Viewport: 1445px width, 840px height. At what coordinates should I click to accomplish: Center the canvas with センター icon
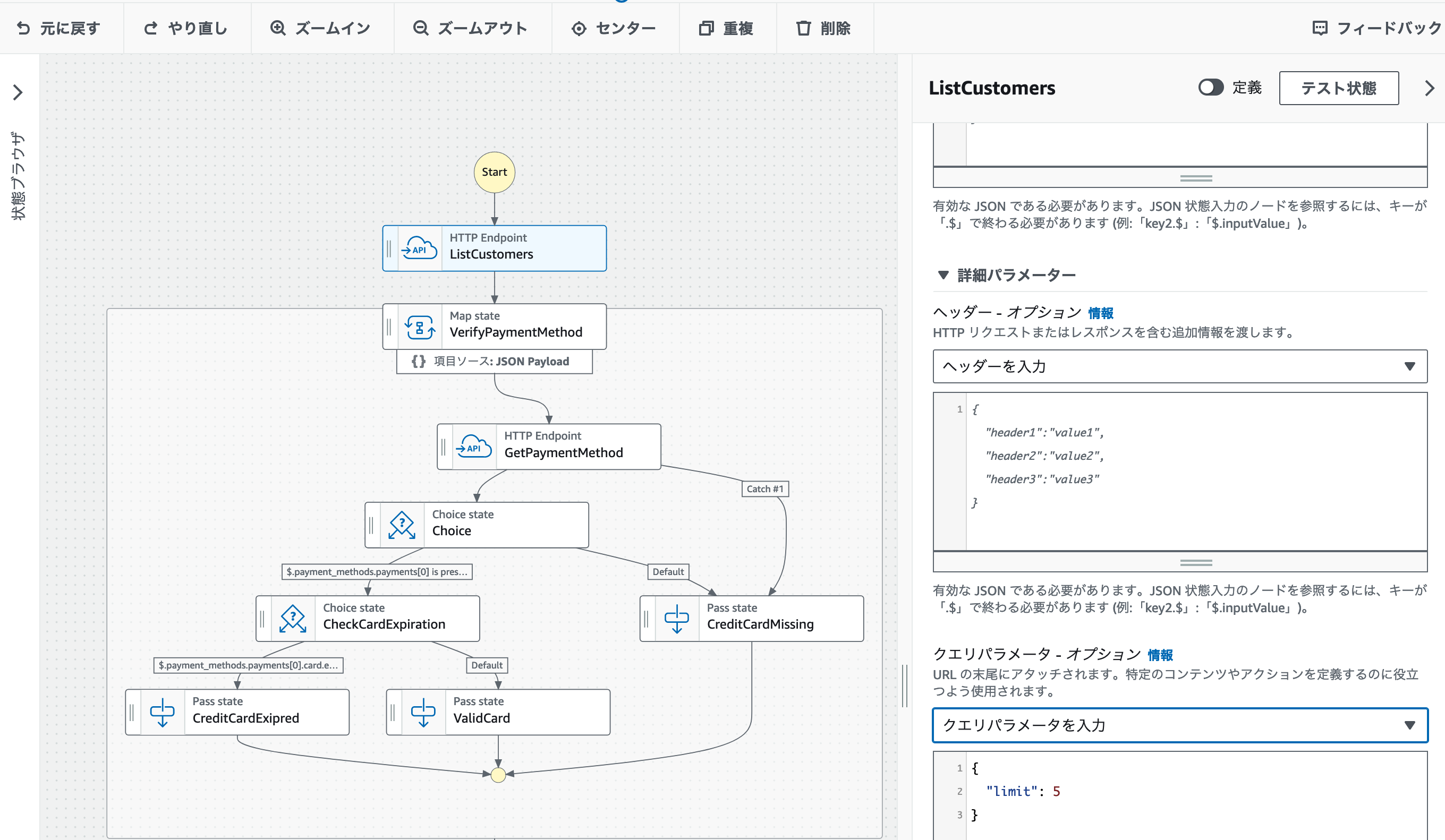[579, 29]
